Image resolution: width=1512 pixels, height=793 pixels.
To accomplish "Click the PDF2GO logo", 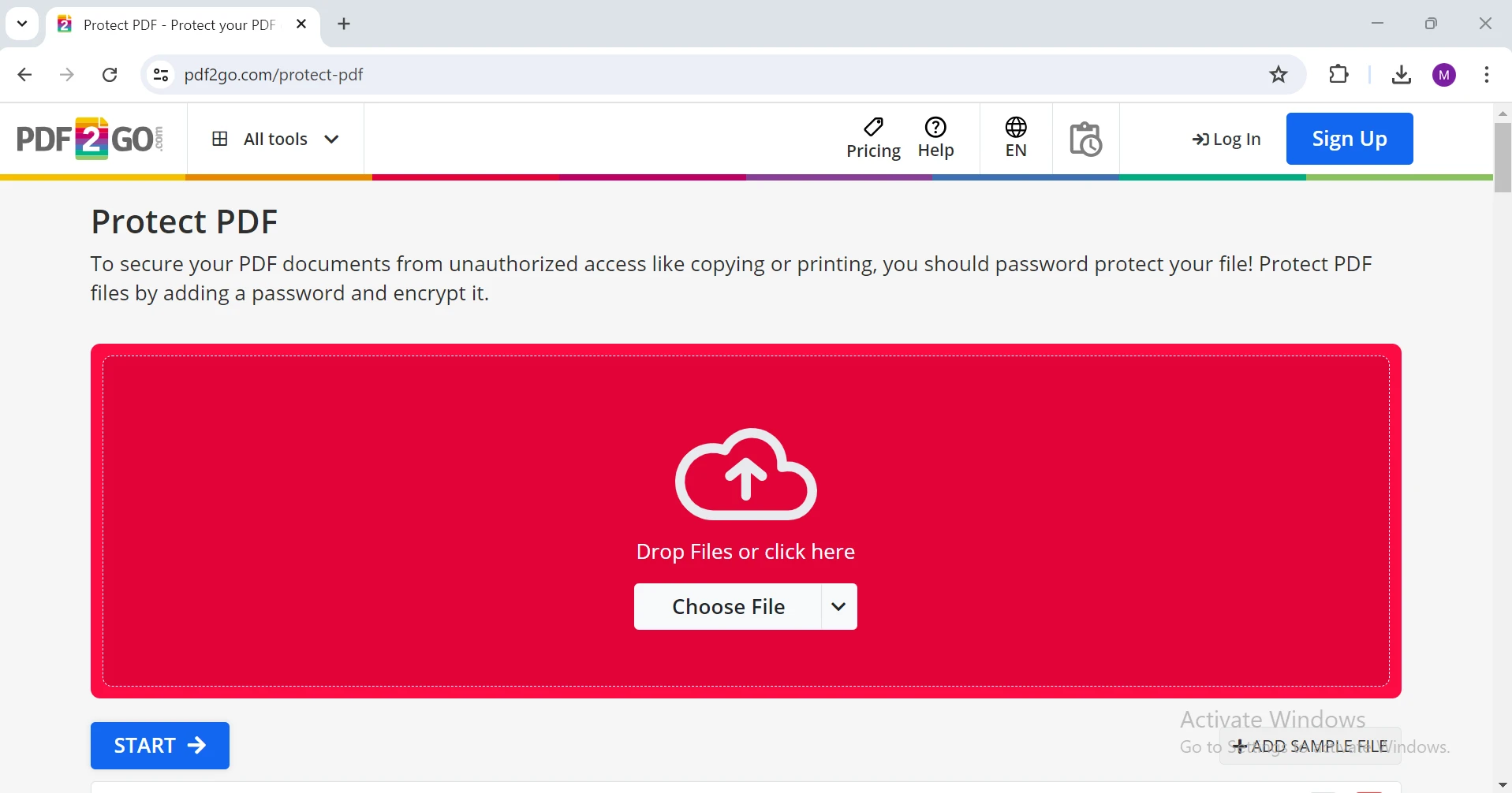I will pos(90,139).
